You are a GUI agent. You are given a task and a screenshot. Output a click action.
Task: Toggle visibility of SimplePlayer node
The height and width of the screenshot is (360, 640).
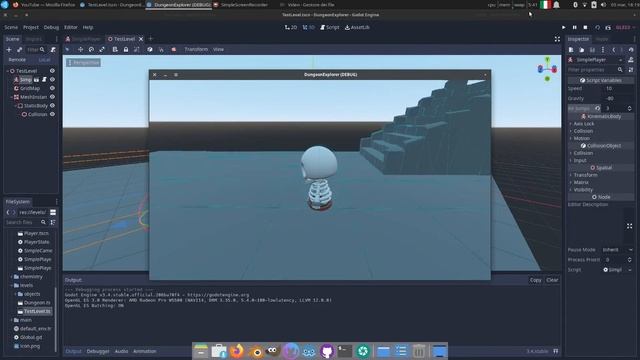click(x=52, y=80)
